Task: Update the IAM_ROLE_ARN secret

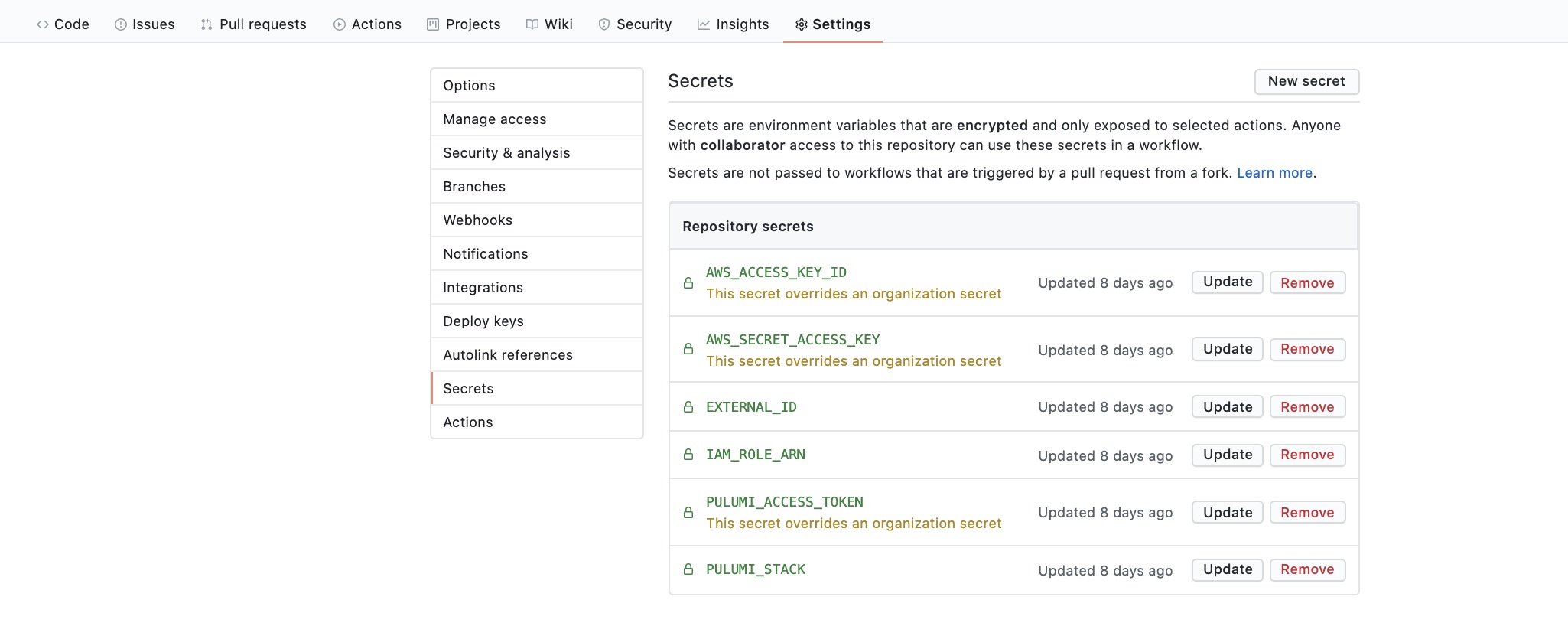Action: [1227, 455]
